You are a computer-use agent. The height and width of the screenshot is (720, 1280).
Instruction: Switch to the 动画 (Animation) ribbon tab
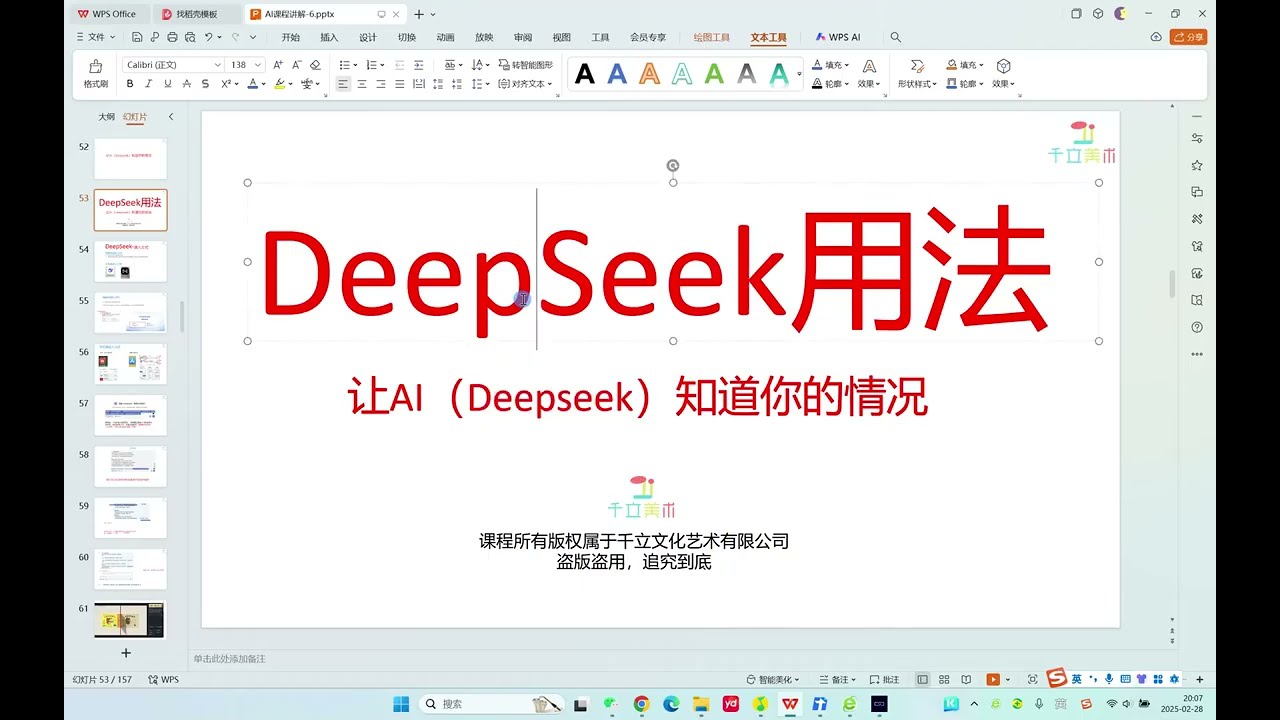pos(445,37)
